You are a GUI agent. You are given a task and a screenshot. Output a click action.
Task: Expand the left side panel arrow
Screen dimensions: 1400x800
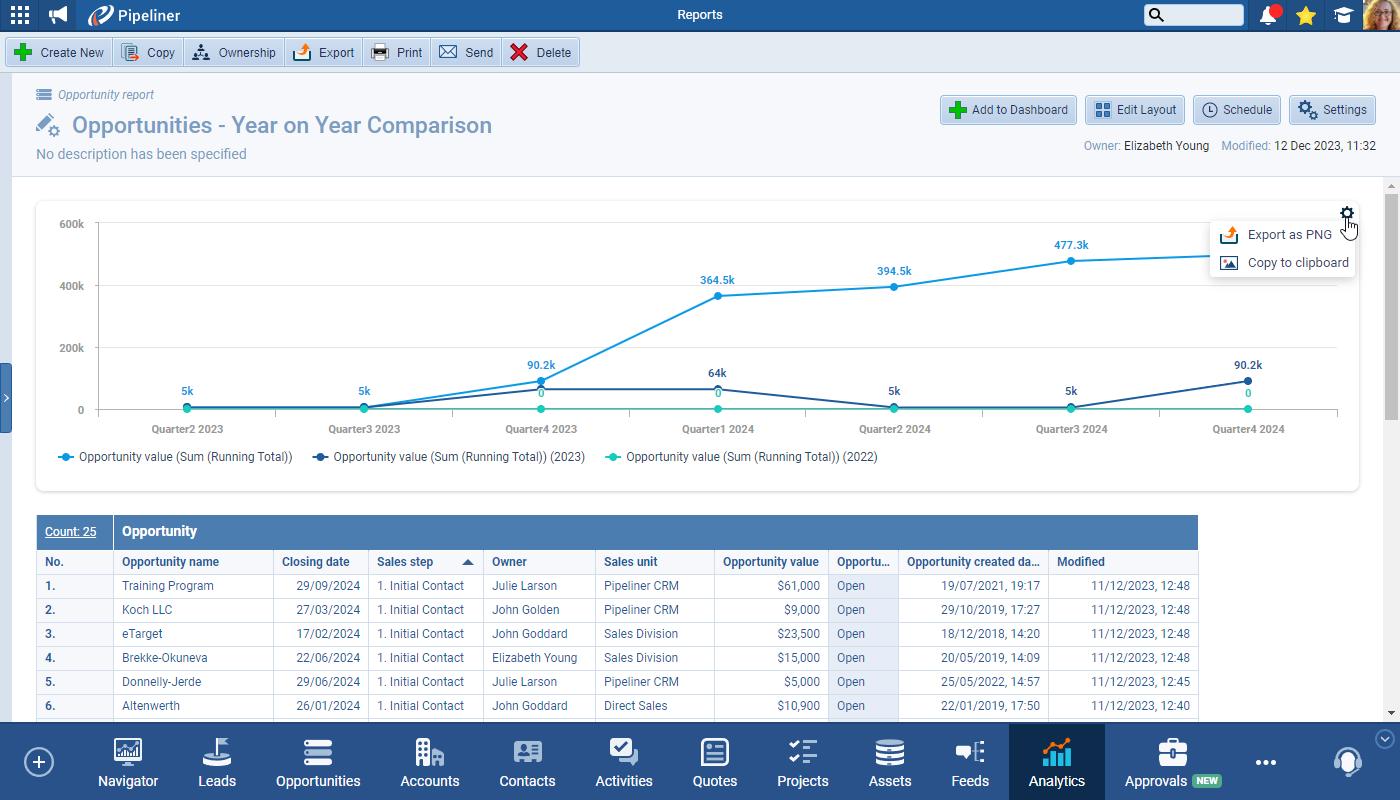coord(6,398)
